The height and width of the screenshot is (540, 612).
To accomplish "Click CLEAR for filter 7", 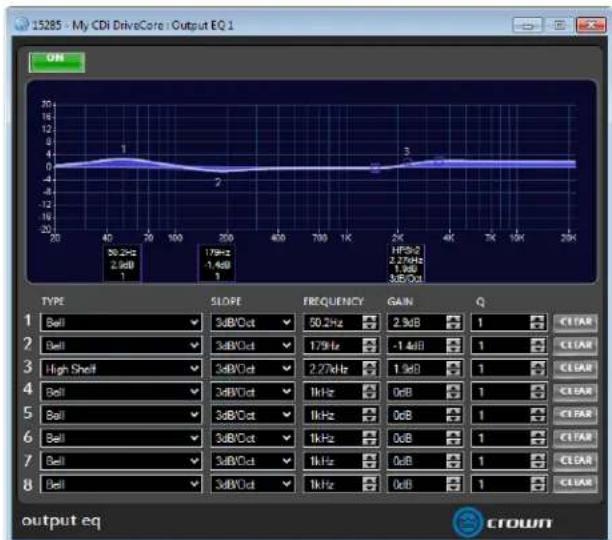I will pyautogui.click(x=575, y=461).
